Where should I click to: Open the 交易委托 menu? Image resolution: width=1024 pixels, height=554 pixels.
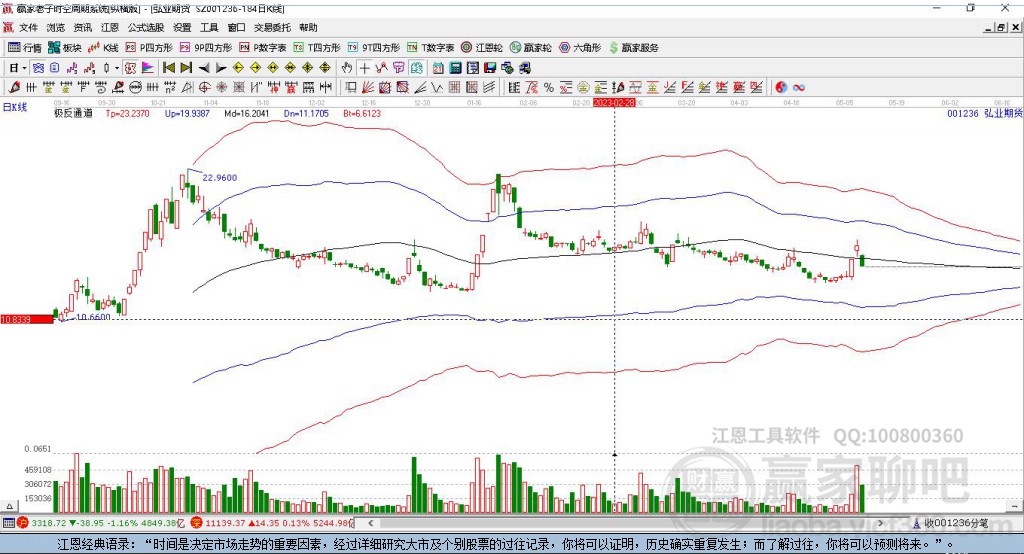pos(272,27)
